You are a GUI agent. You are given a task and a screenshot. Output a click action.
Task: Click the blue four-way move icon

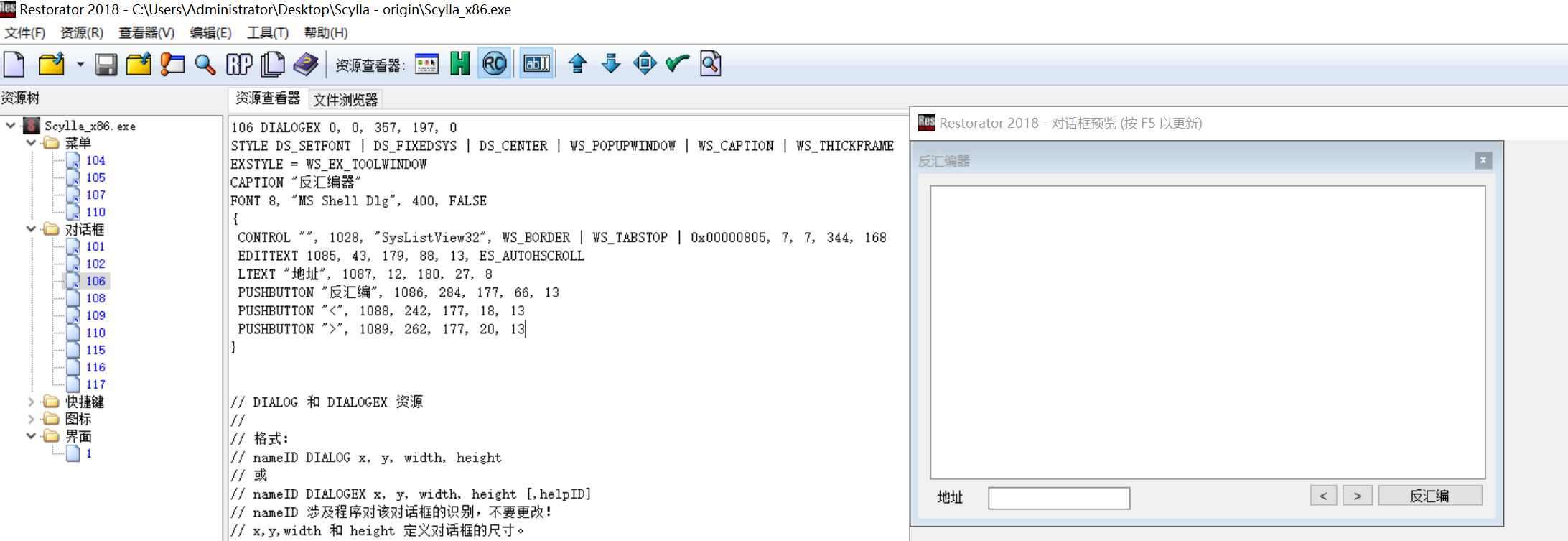[645, 64]
